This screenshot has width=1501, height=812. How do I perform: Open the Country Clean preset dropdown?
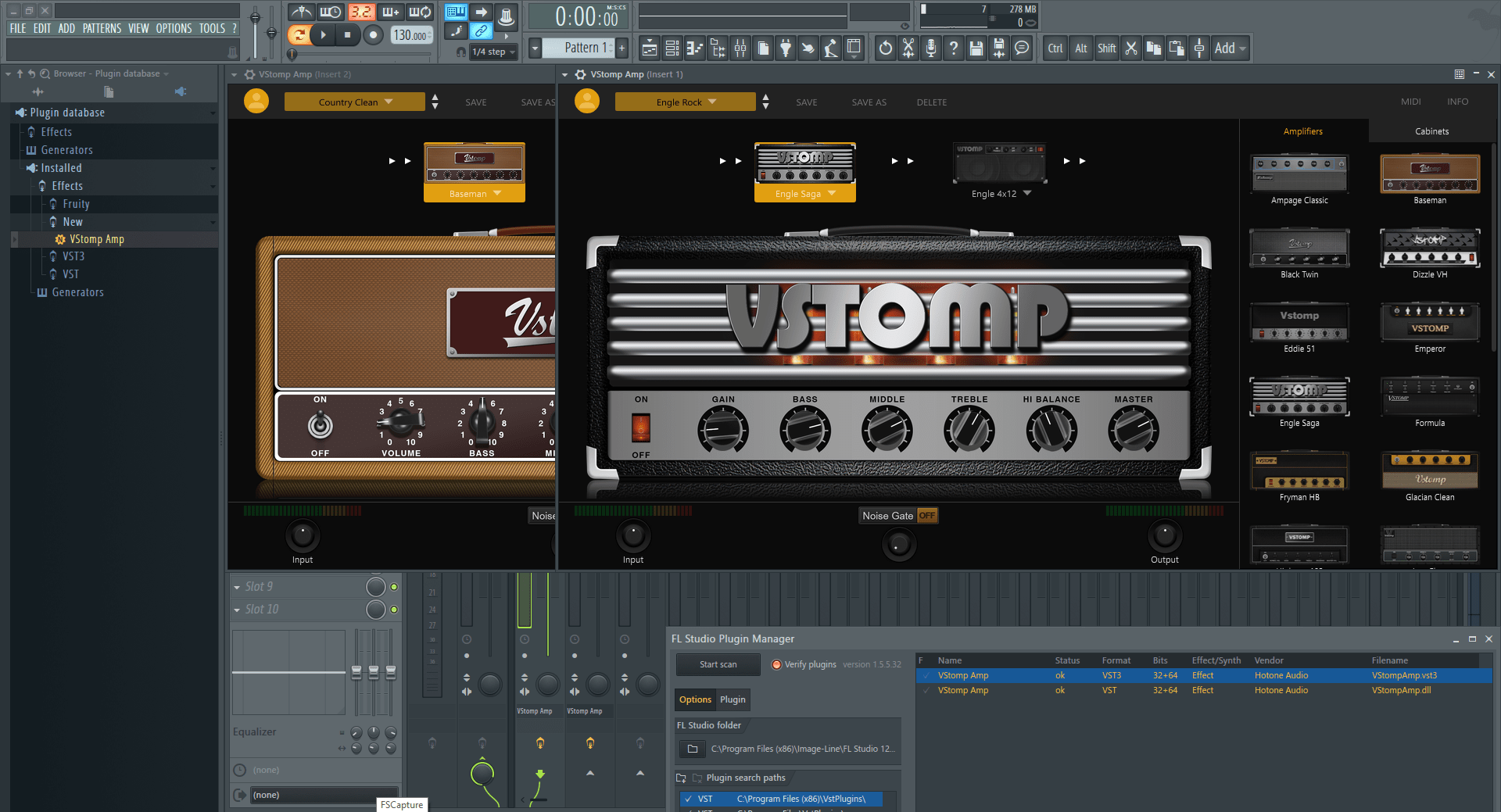[x=354, y=102]
